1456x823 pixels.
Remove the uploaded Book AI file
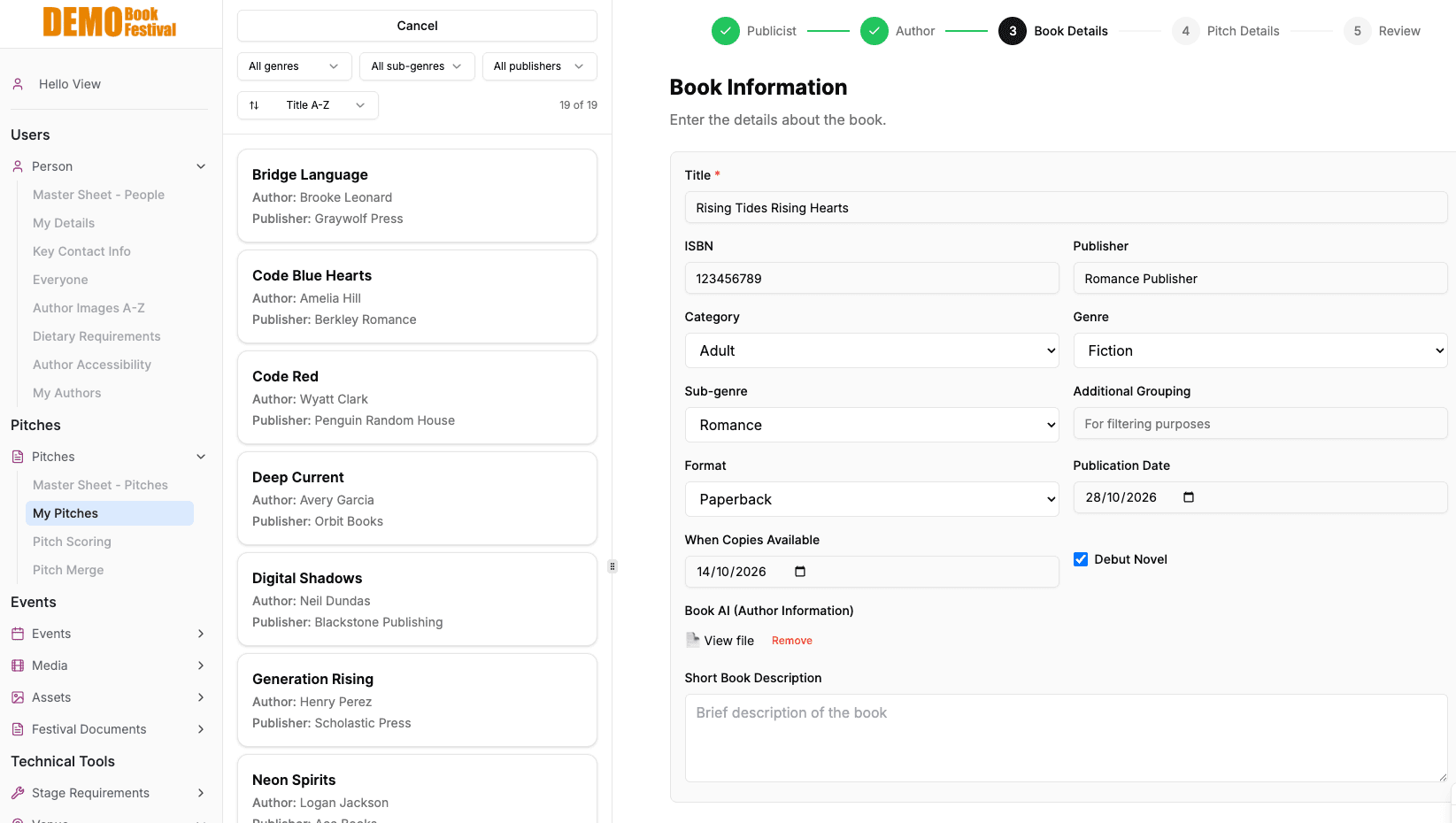pos(790,640)
